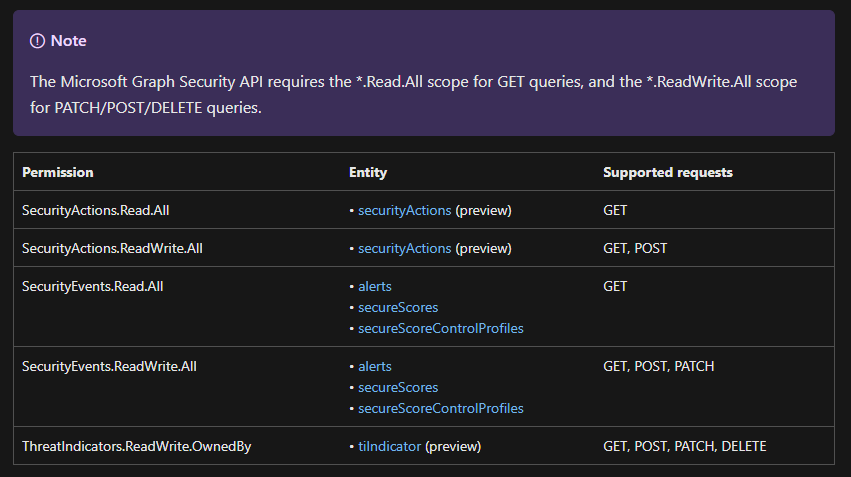Open secureScoreControlProfiles link in SecurityEvents.ReadWrite.All row
Viewport: 851px width, 477px height.
tap(441, 408)
